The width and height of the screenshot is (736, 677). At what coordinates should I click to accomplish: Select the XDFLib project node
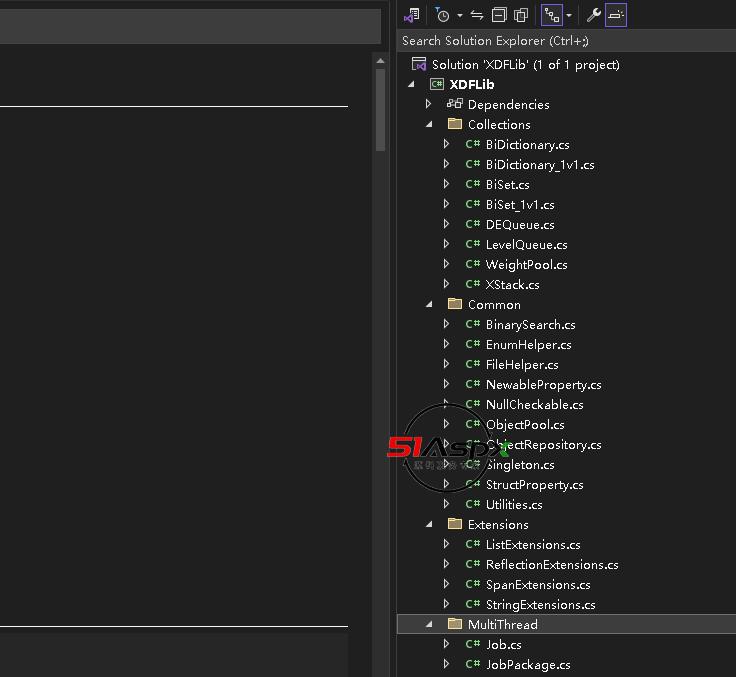471,85
